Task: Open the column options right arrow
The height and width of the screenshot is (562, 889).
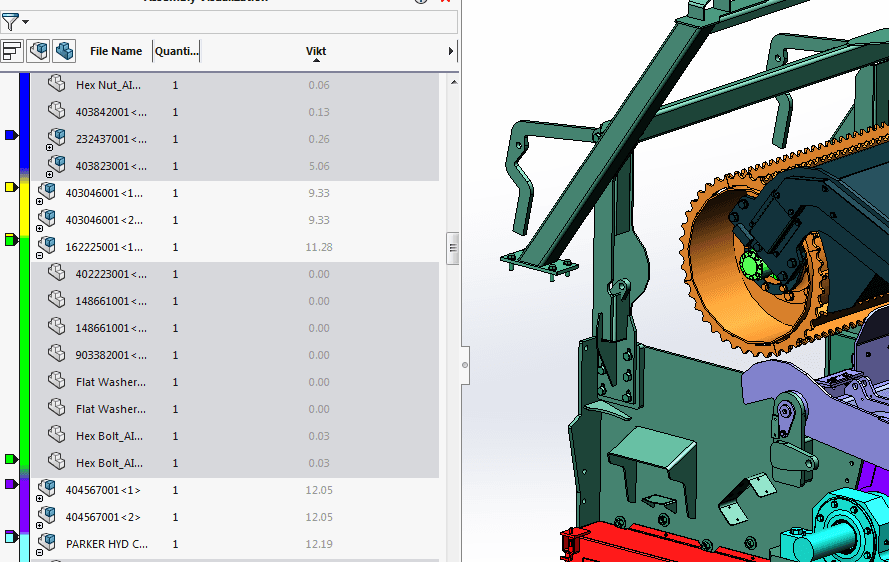Action: 451,51
